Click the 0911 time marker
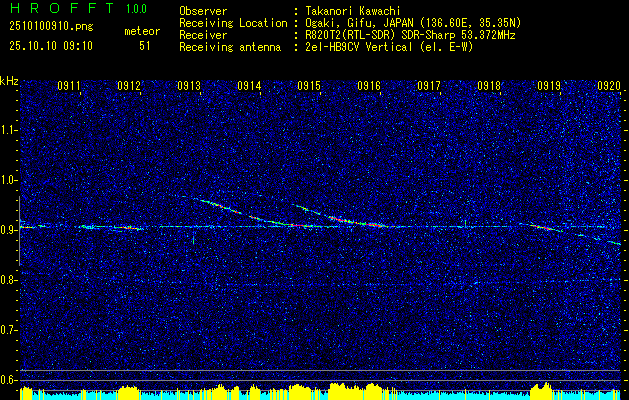 pyautogui.click(x=69, y=87)
